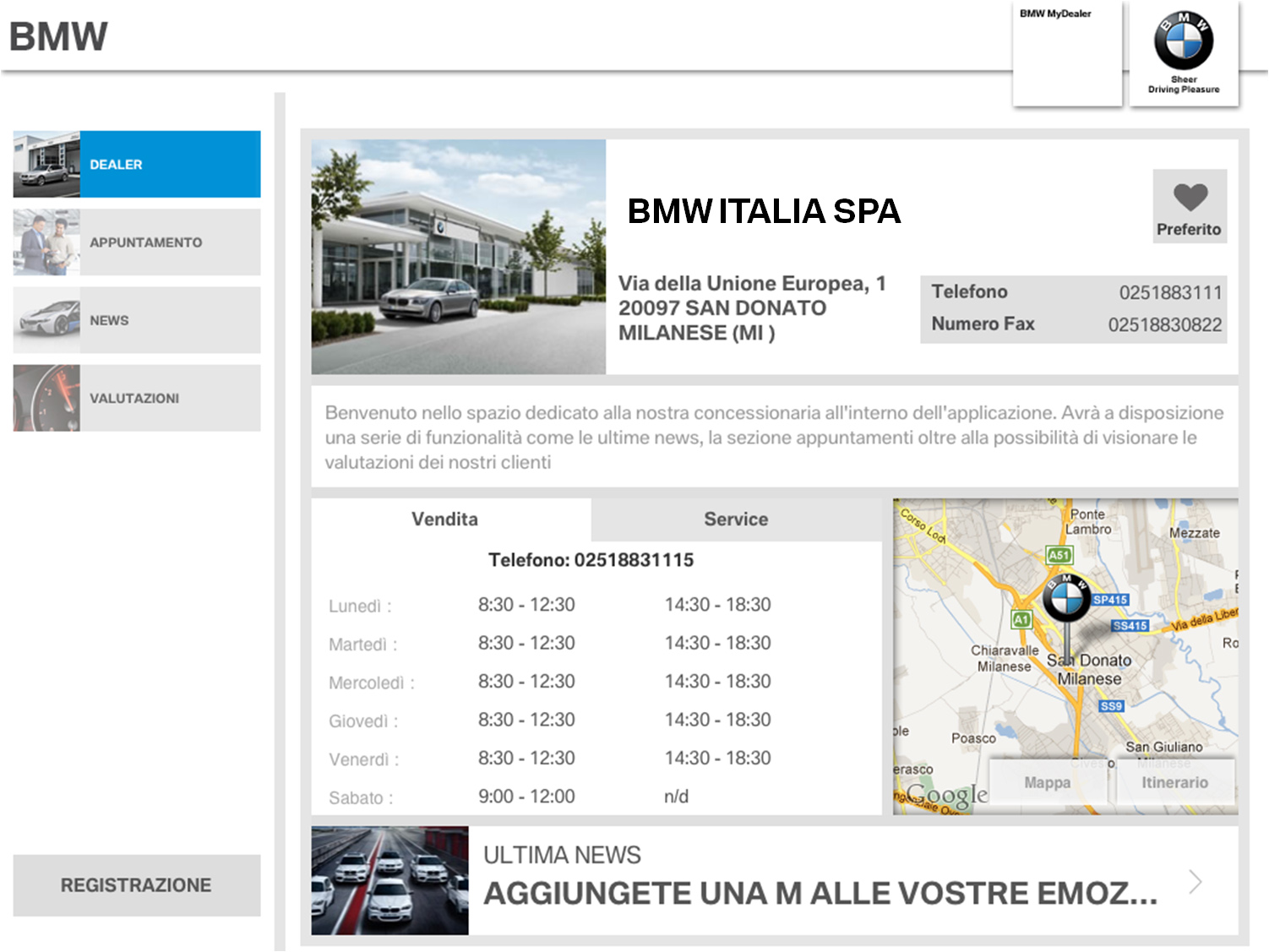Viewport: 1269px width, 952px height.
Task: Select the Dealer menu item
Action: (x=137, y=165)
